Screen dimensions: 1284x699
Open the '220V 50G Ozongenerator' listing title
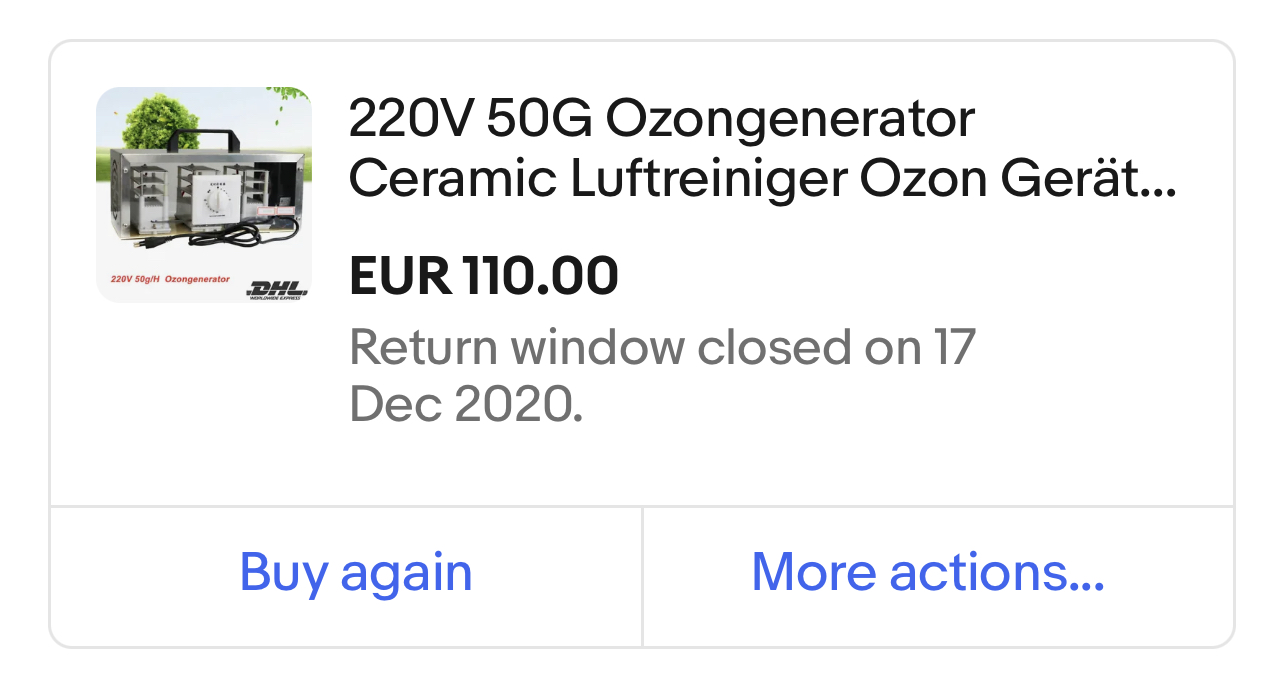point(661,120)
